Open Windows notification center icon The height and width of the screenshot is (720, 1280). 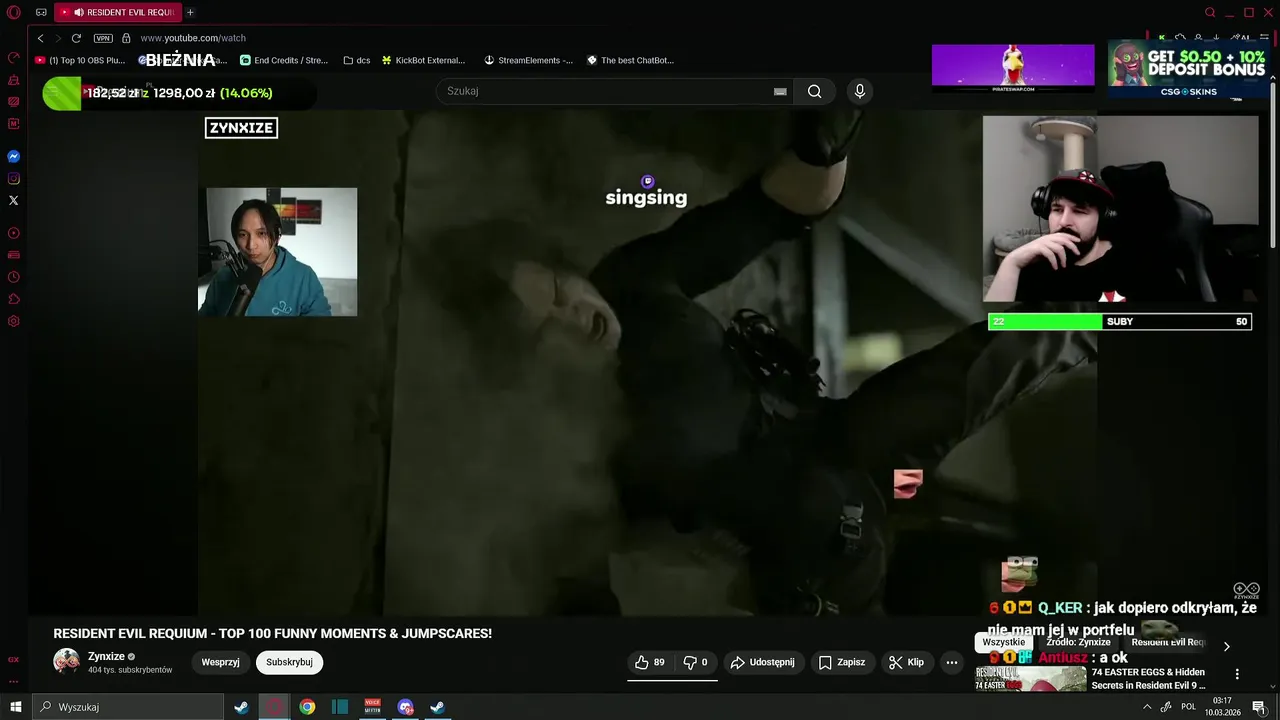pyautogui.click(x=1259, y=707)
